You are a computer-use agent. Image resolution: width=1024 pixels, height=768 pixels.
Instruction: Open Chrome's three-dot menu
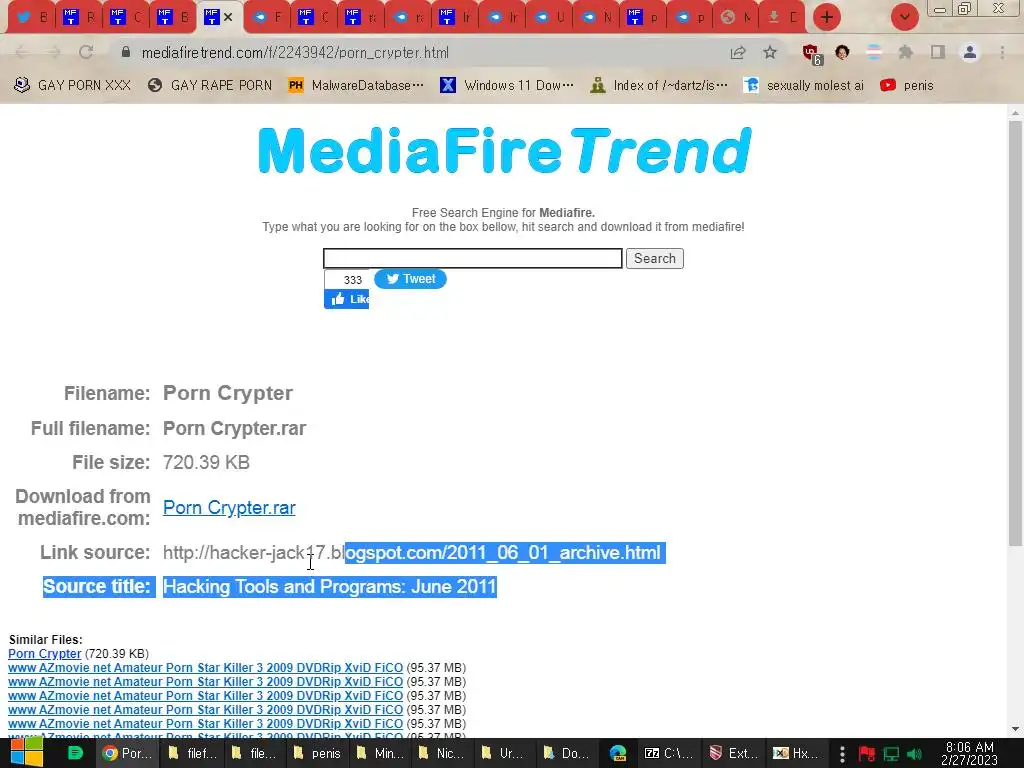pyautogui.click(x=1002, y=52)
